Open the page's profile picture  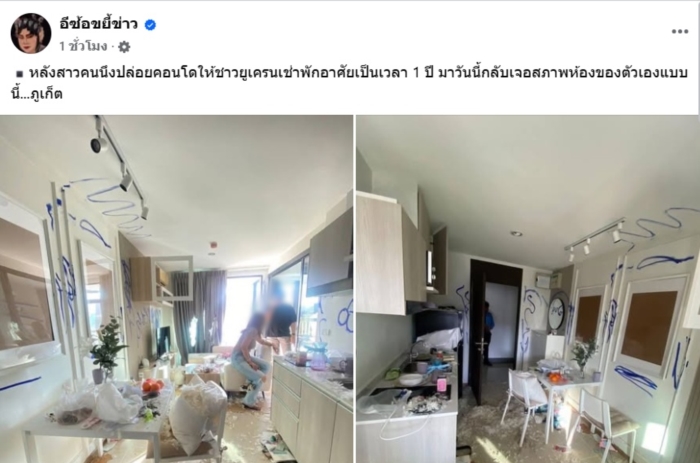click(x=31, y=33)
